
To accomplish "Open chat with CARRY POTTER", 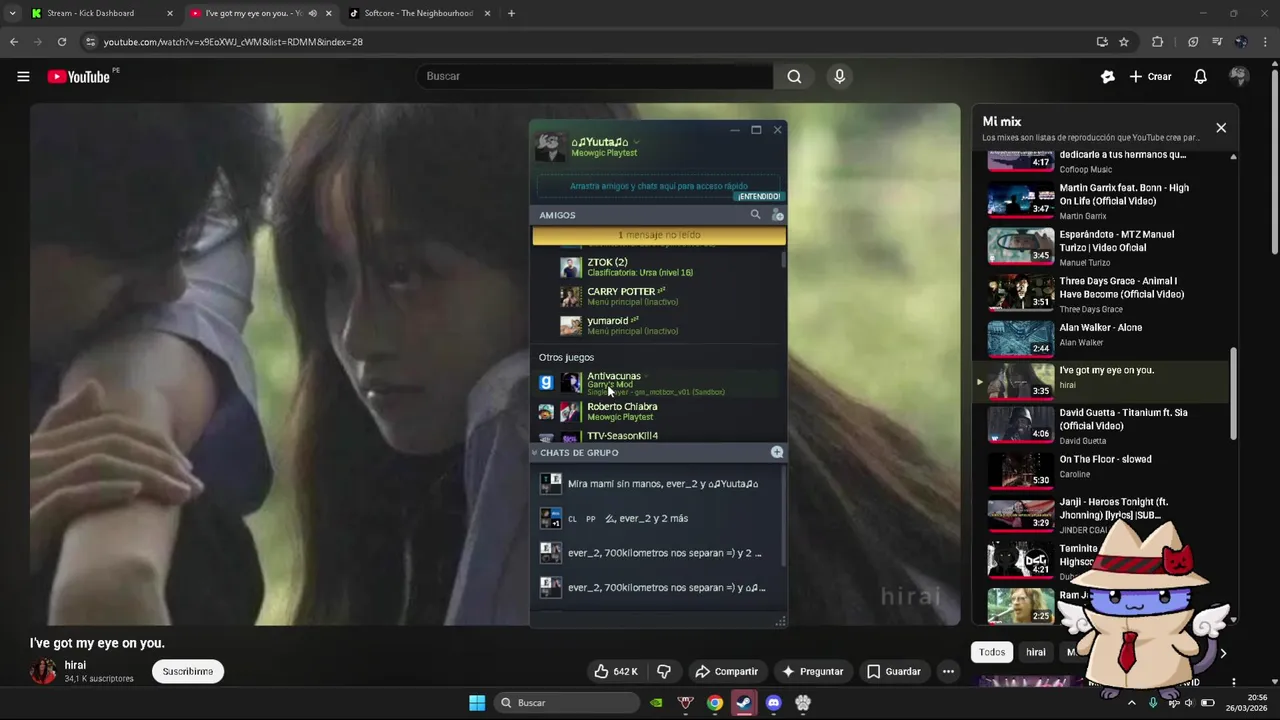I will [x=658, y=296].
